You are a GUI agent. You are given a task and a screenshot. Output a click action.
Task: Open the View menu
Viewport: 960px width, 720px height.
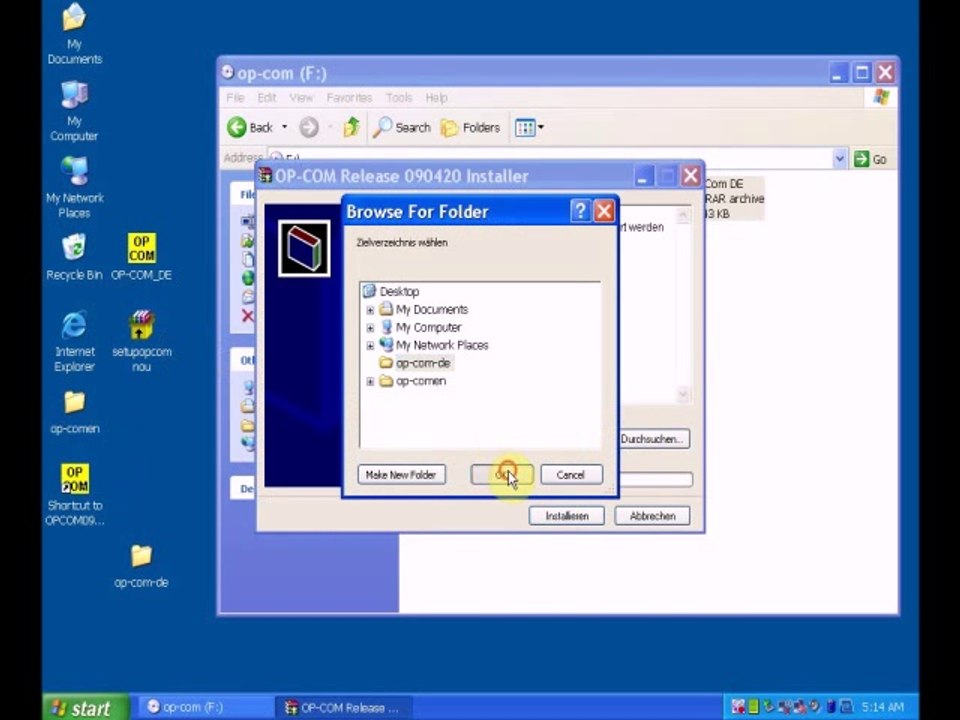point(301,97)
